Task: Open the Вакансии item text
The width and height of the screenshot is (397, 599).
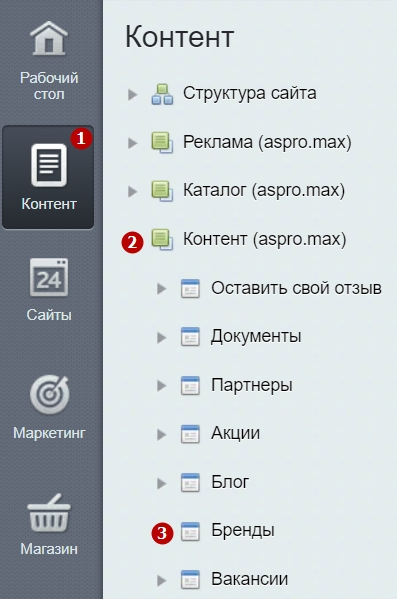Action: [250, 579]
